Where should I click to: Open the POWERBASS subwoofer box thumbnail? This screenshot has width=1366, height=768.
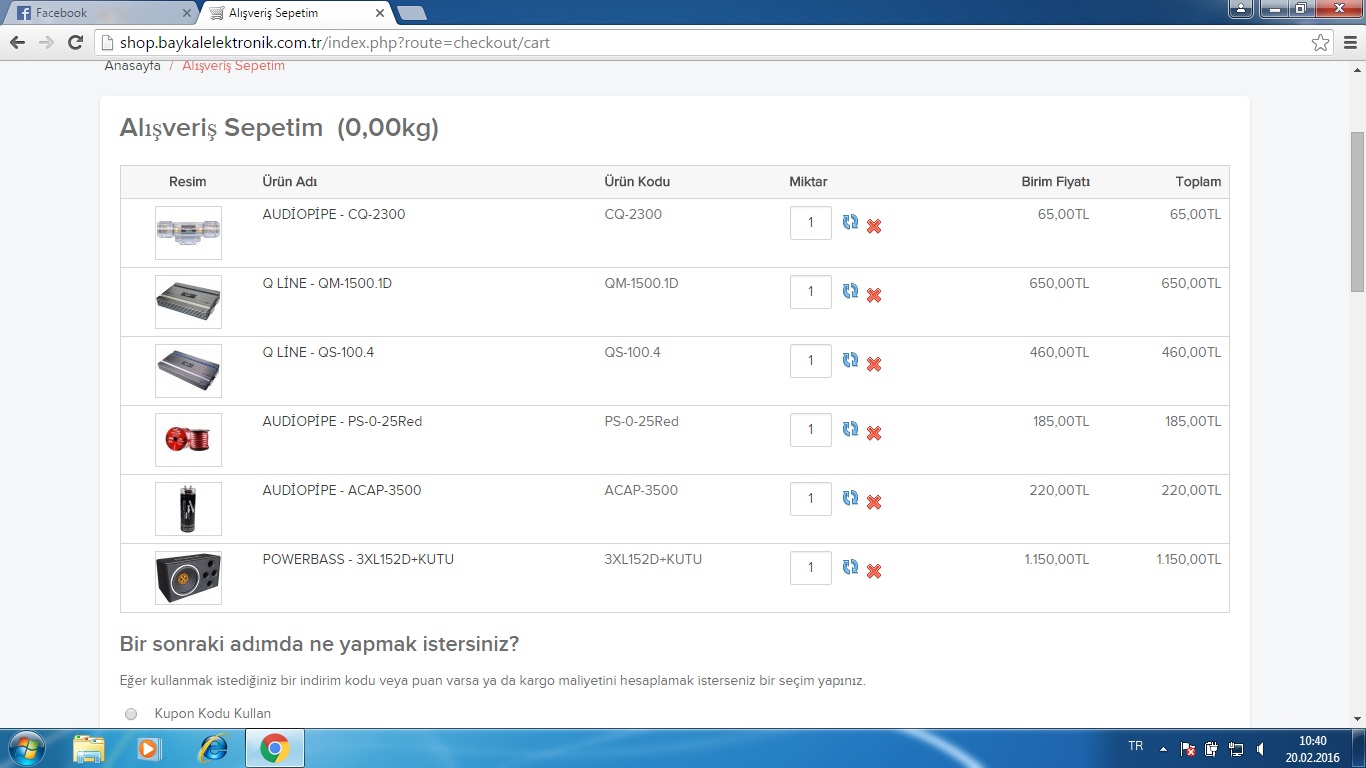pos(188,578)
